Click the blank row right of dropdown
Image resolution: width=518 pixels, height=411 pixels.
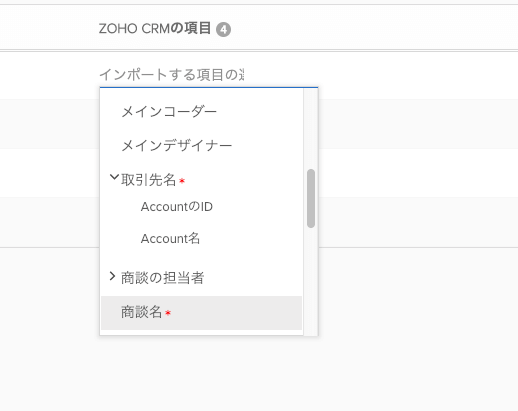click(418, 173)
